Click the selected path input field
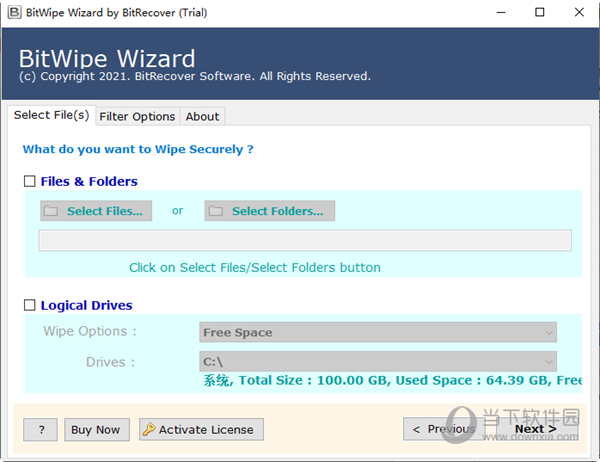The image size is (600, 462). point(305,240)
